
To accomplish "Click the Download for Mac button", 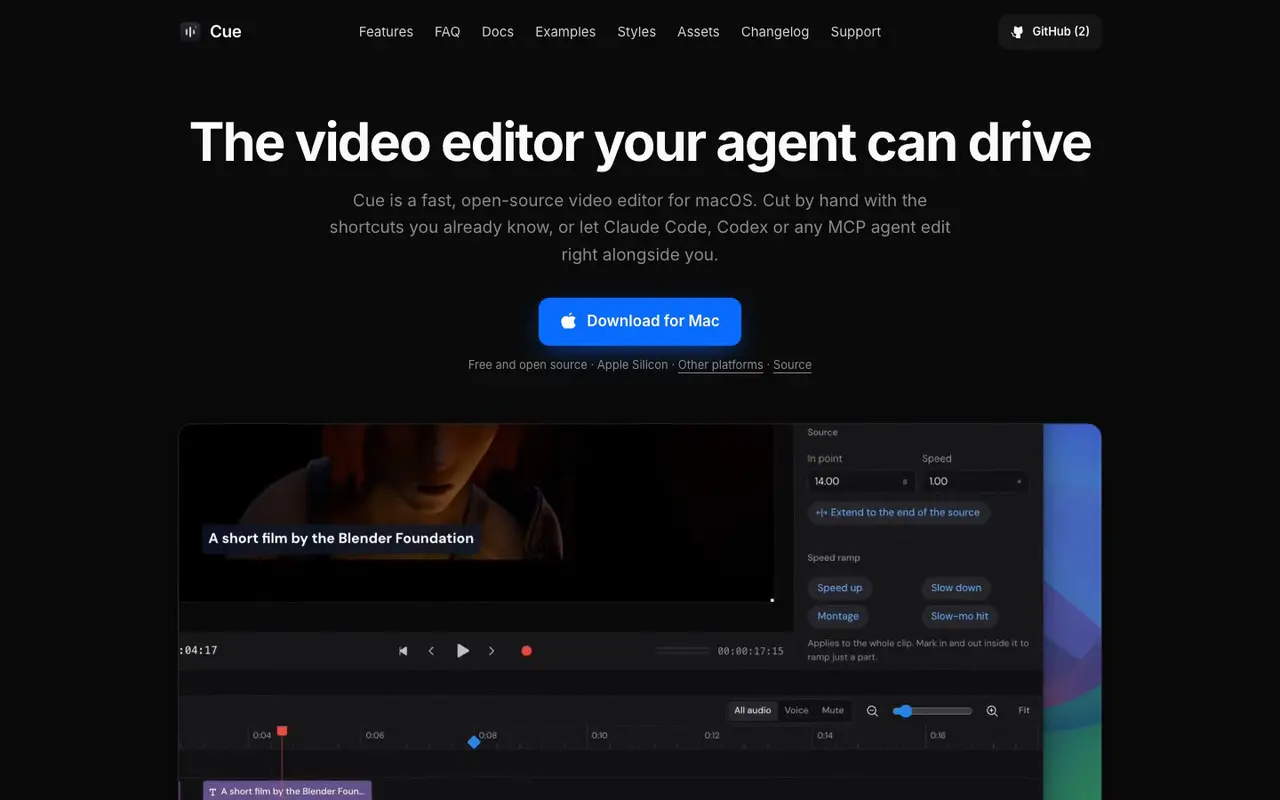I will pos(640,321).
